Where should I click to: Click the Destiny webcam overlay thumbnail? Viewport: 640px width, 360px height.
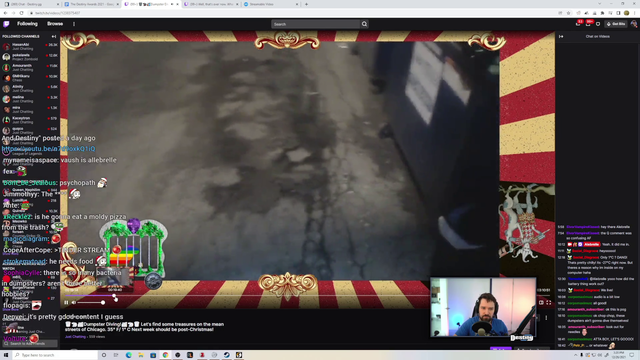point(483,308)
